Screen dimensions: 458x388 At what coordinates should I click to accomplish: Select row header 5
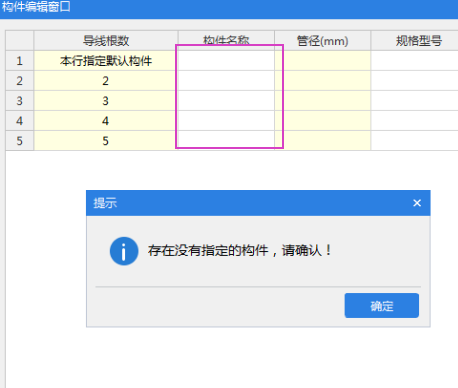pyautogui.click(x=20, y=141)
